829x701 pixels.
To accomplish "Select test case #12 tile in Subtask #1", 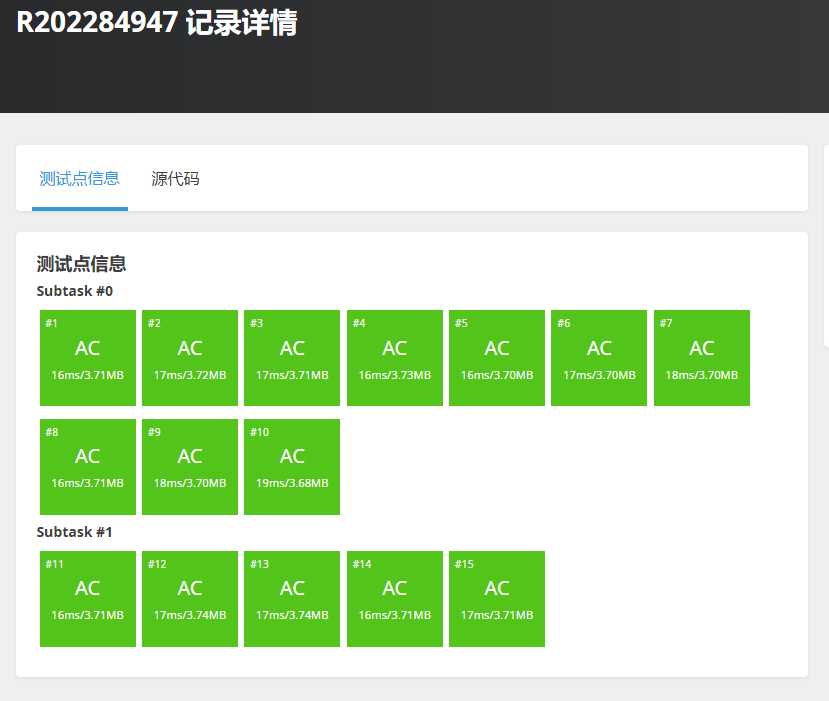I will click(190, 598).
